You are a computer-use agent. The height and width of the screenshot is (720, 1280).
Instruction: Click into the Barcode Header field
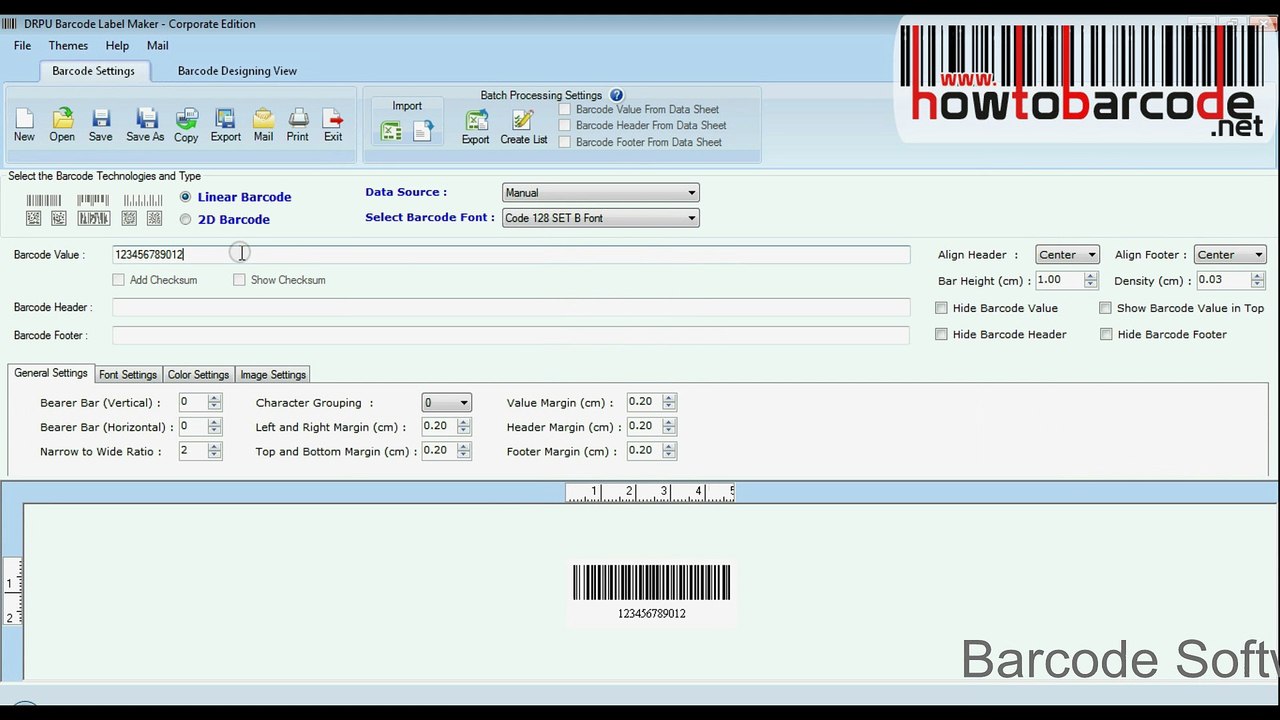(x=511, y=307)
